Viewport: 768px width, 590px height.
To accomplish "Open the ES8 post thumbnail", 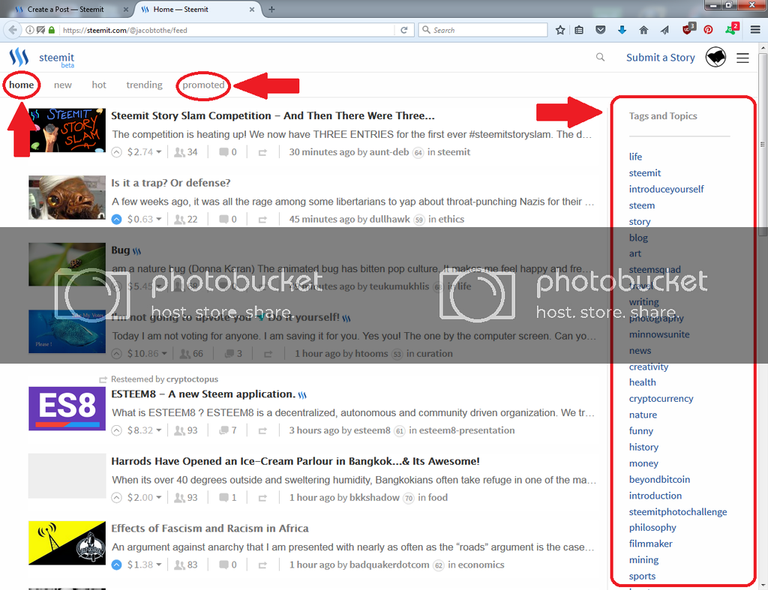I will (67, 408).
